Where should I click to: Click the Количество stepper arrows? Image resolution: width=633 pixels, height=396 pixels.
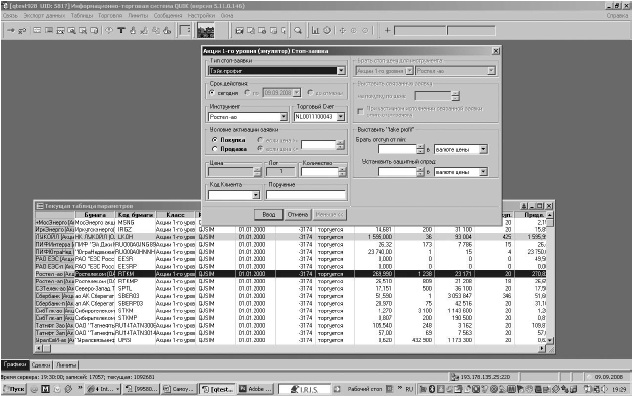(342, 172)
